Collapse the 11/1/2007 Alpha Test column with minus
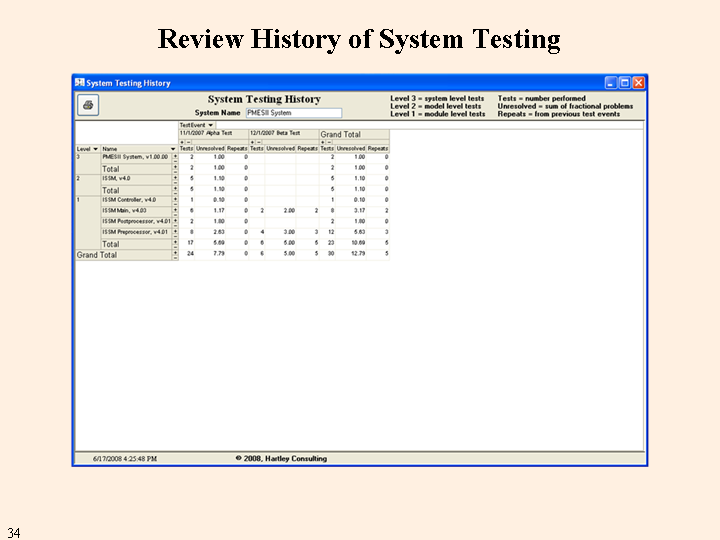This screenshot has height=540, width=720. pyautogui.click(x=188, y=142)
